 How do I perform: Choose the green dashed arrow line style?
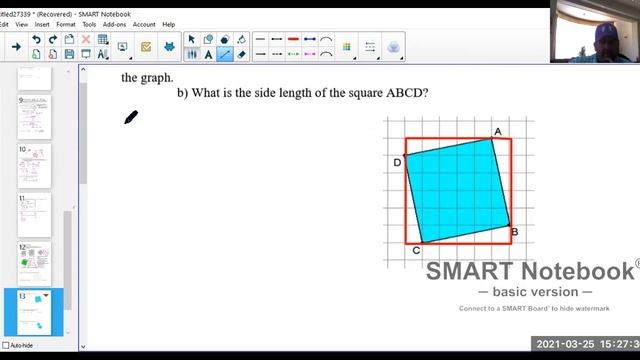point(293,54)
